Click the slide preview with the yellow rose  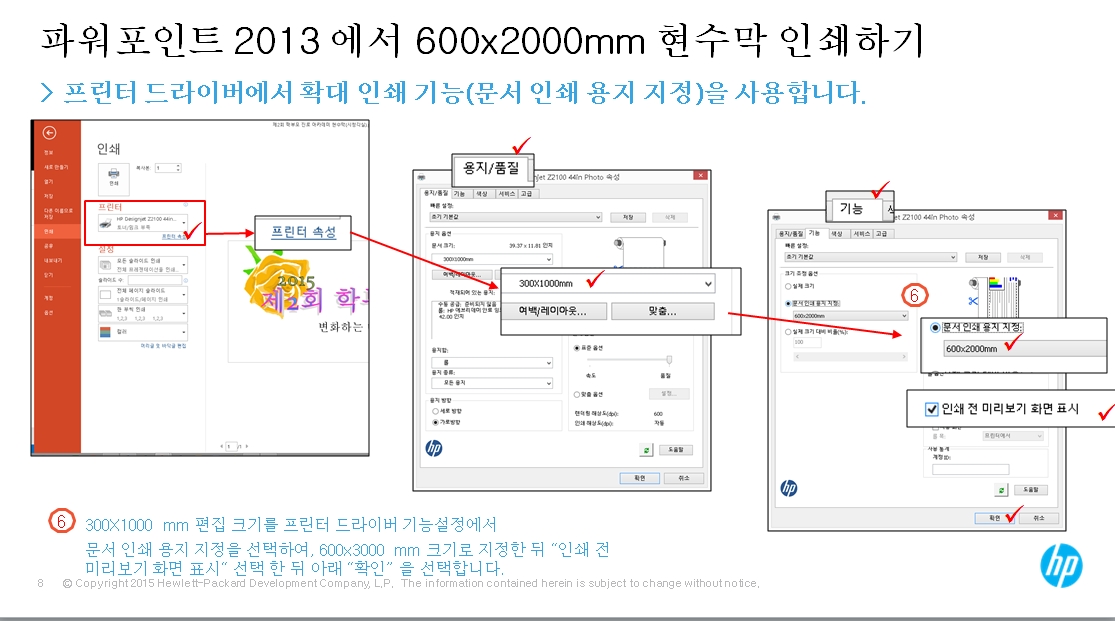tap(298, 302)
